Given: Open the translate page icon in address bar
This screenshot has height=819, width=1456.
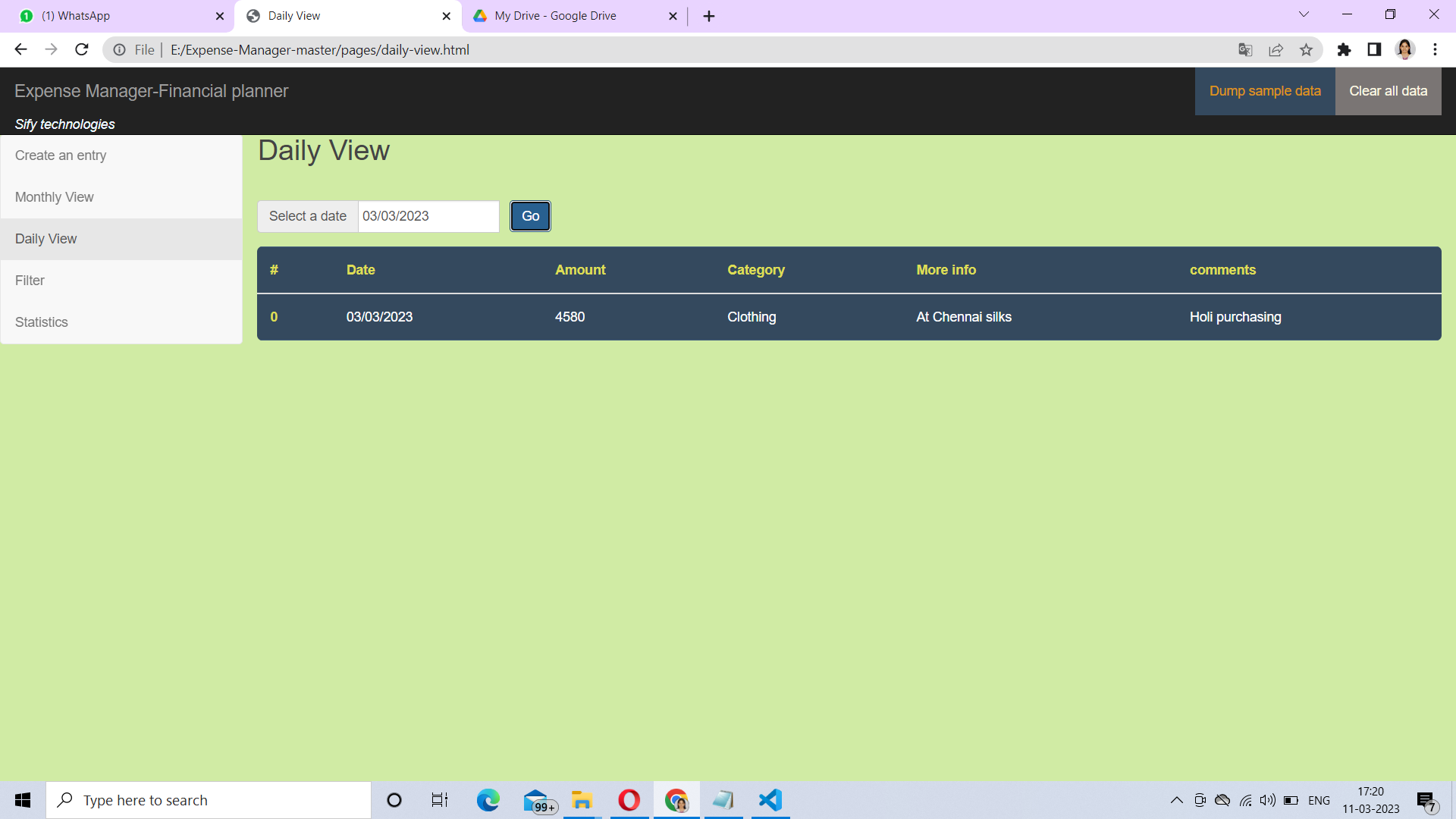Looking at the screenshot, I should [x=1244, y=49].
